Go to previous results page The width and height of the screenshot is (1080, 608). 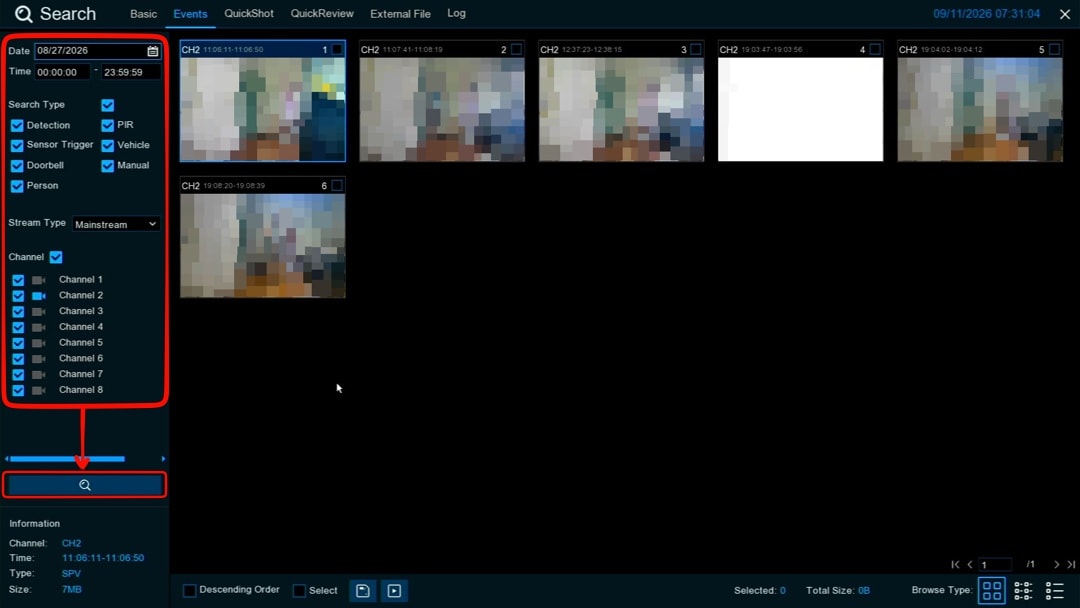(x=970, y=565)
